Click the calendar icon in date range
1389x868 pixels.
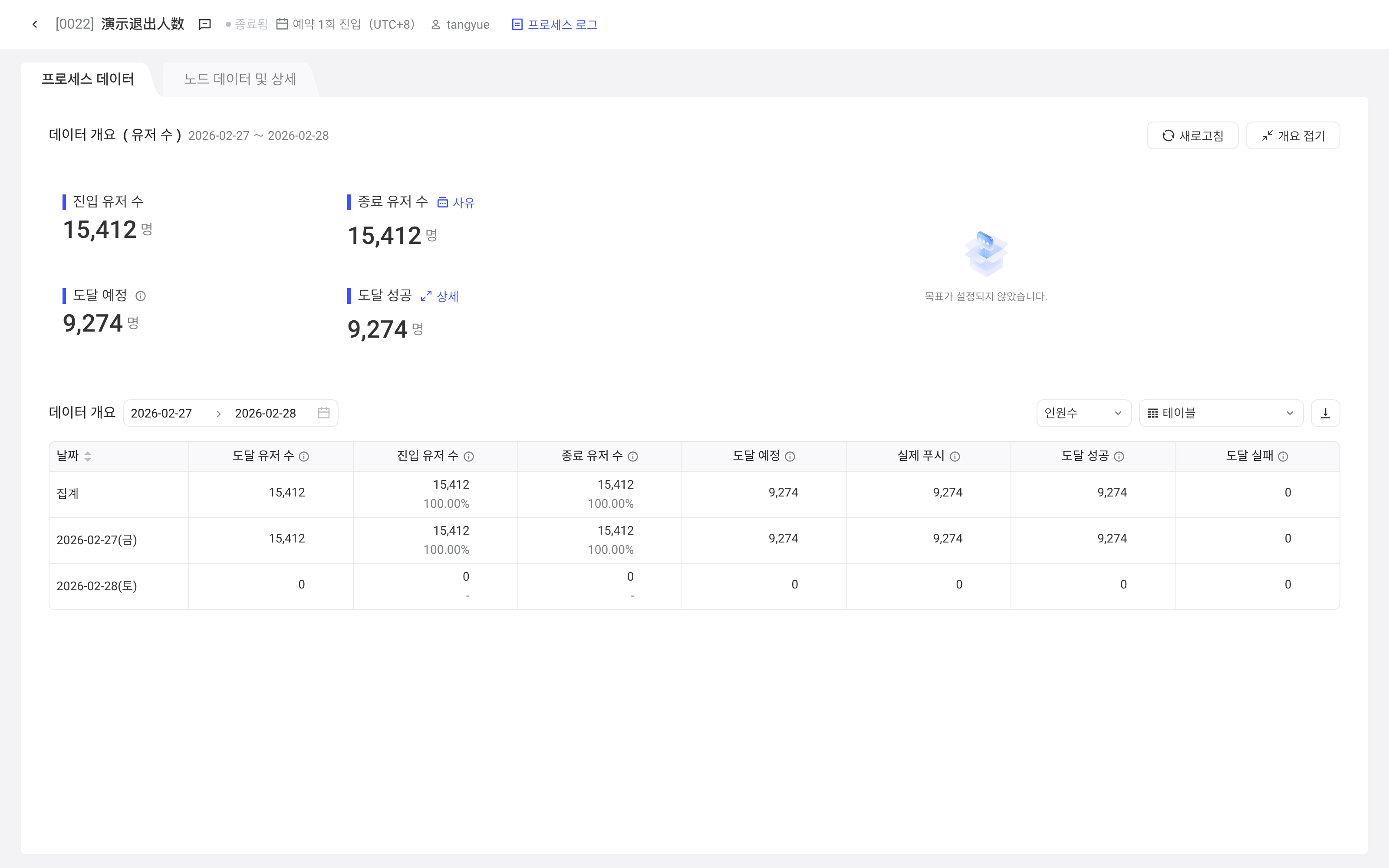pyautogui.click(x=324, y=413)
